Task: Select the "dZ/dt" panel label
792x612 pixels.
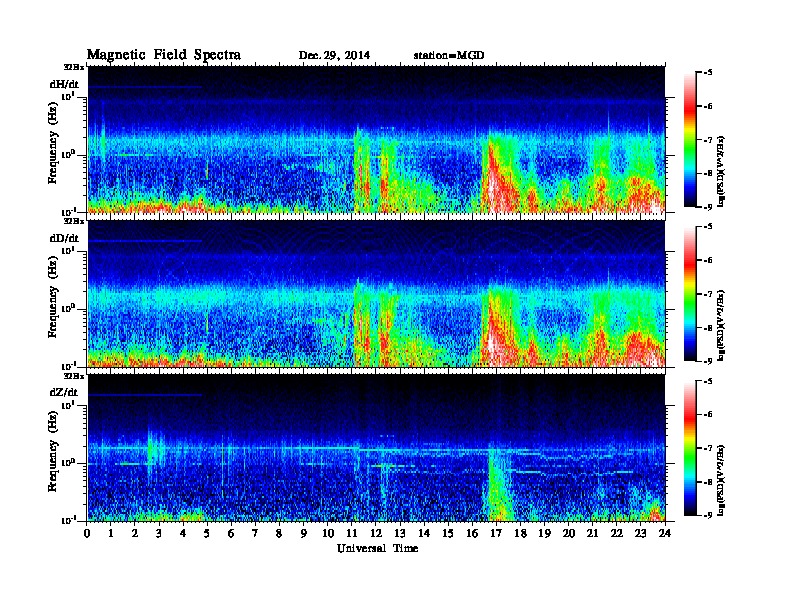Action: [64, 392]
